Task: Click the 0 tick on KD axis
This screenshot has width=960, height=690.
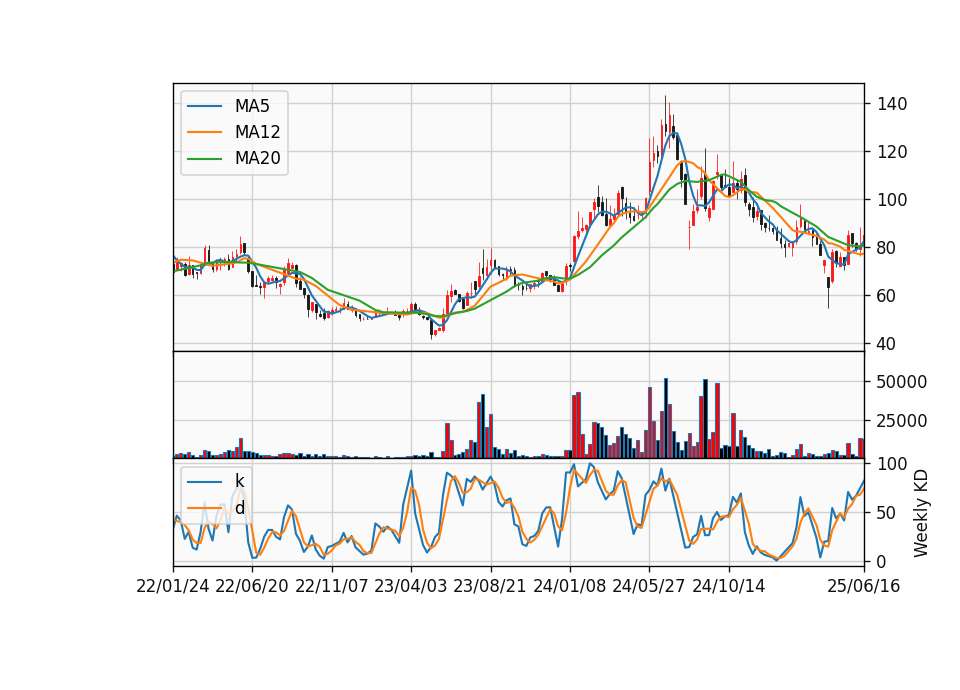Action: 882,561
